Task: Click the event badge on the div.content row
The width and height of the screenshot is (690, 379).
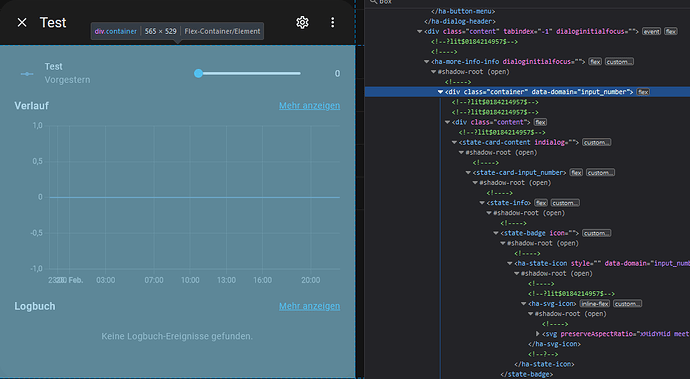Action: click(651, 31)
